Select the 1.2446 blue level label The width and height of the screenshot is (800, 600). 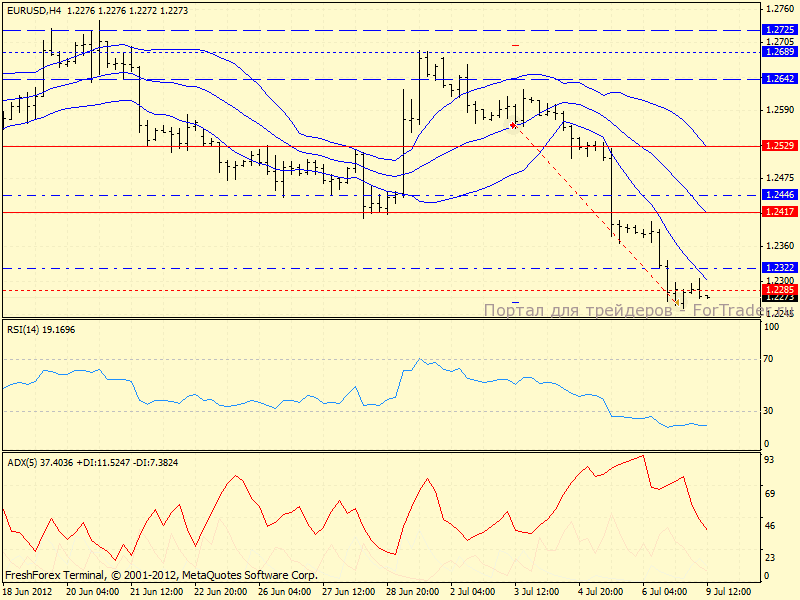coord(780,195)
